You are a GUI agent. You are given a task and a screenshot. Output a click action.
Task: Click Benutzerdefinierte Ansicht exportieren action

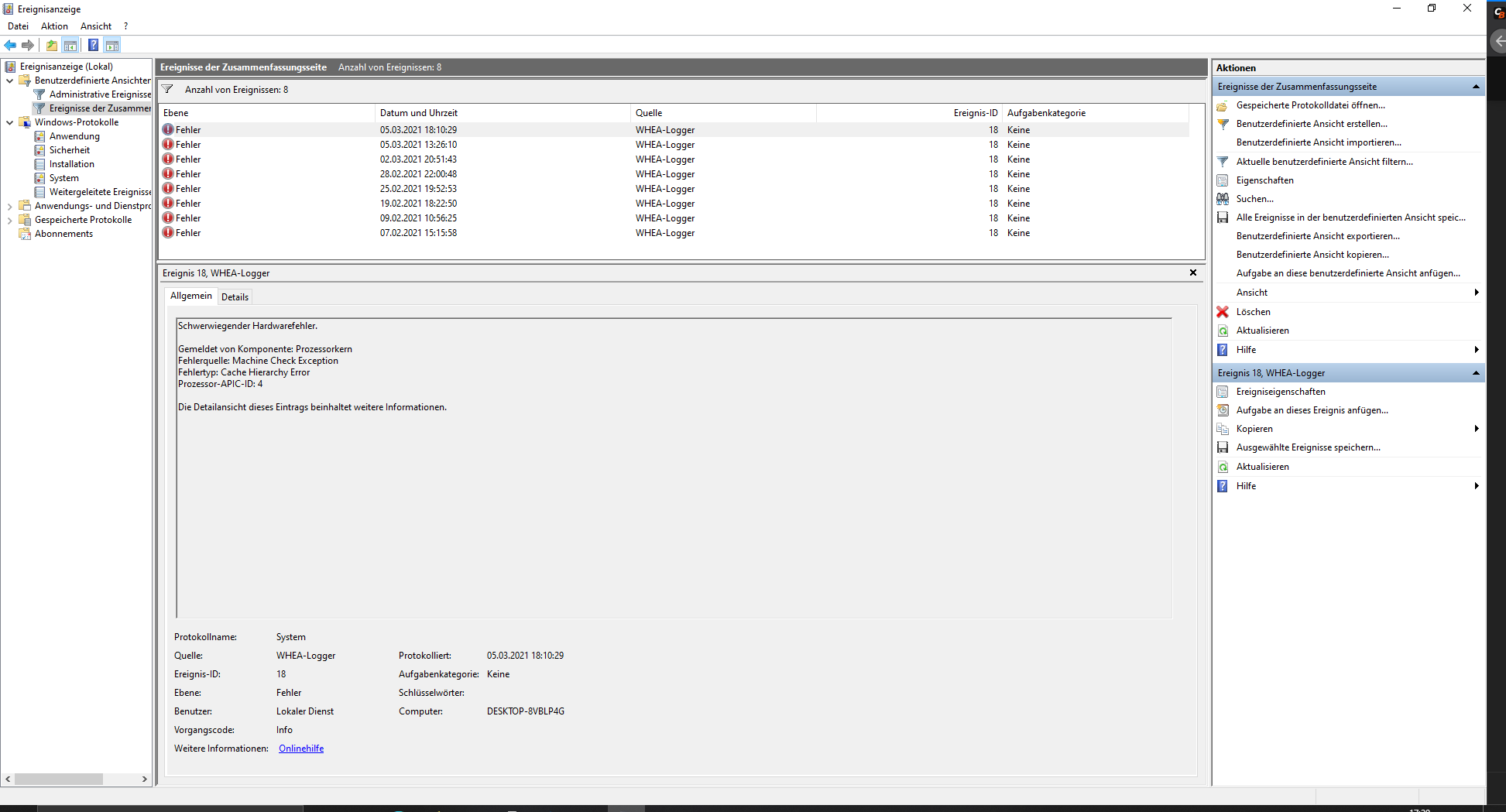tap(1318, 236)
